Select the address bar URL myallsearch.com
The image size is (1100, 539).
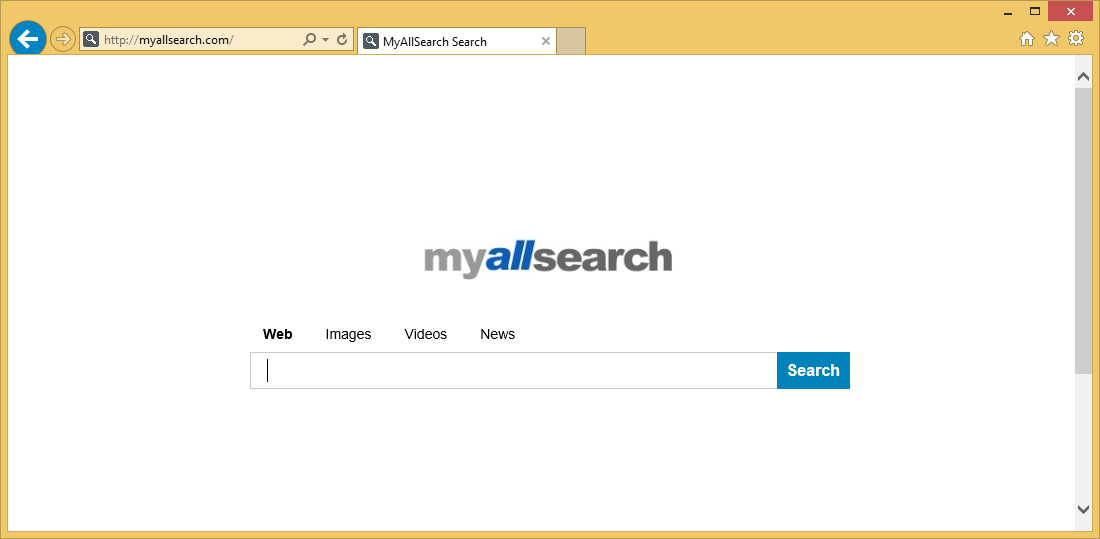(x=168, y=40)
